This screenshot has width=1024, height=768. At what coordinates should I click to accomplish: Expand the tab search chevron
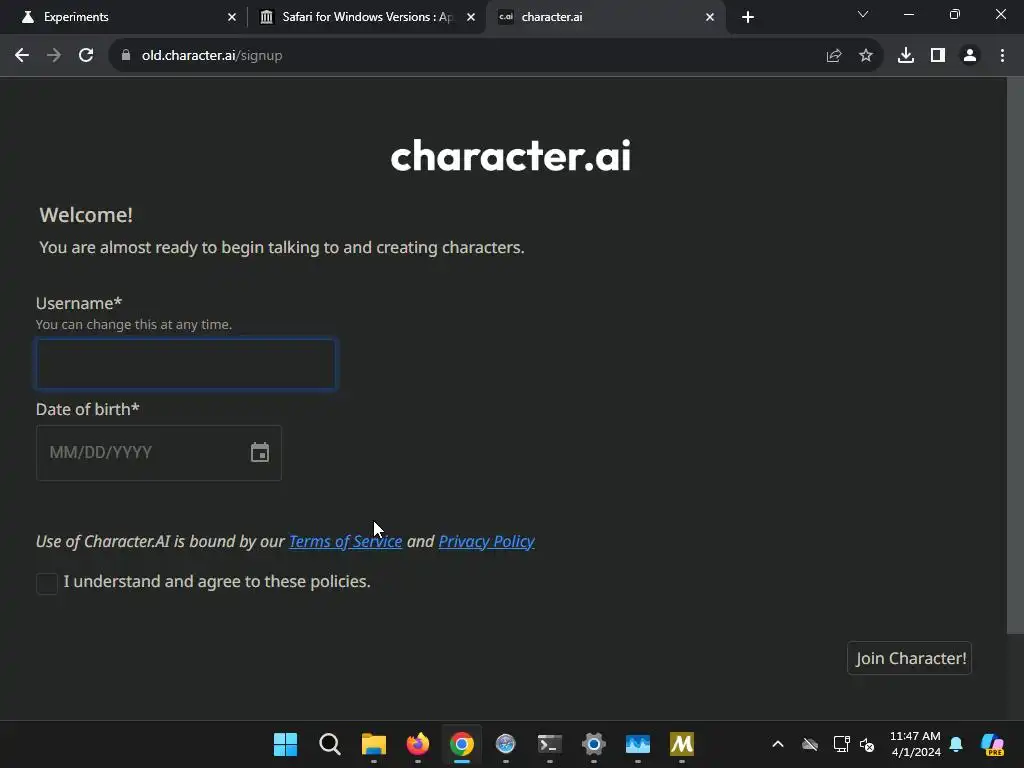(863, 14)
